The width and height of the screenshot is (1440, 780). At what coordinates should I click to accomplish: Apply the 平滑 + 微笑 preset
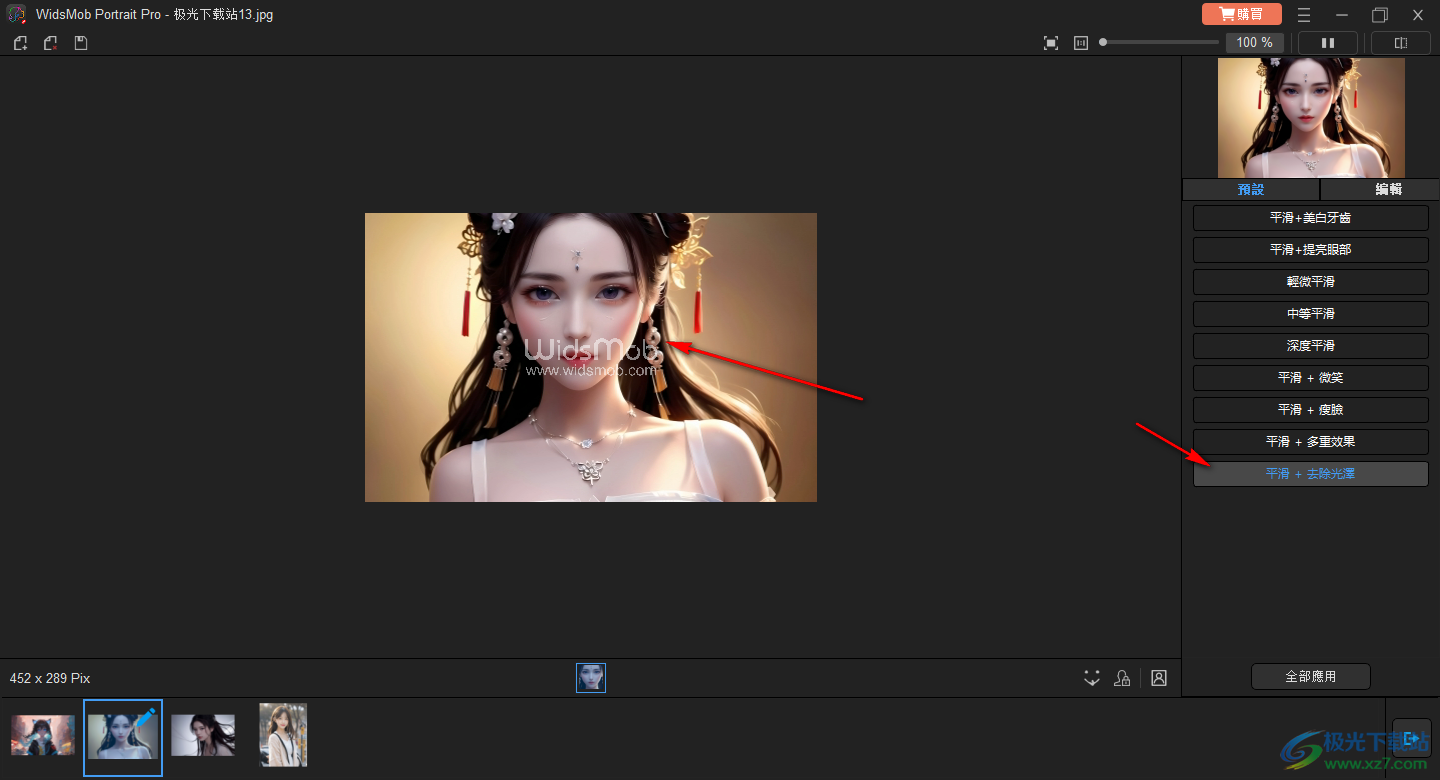coord(1311,378)
